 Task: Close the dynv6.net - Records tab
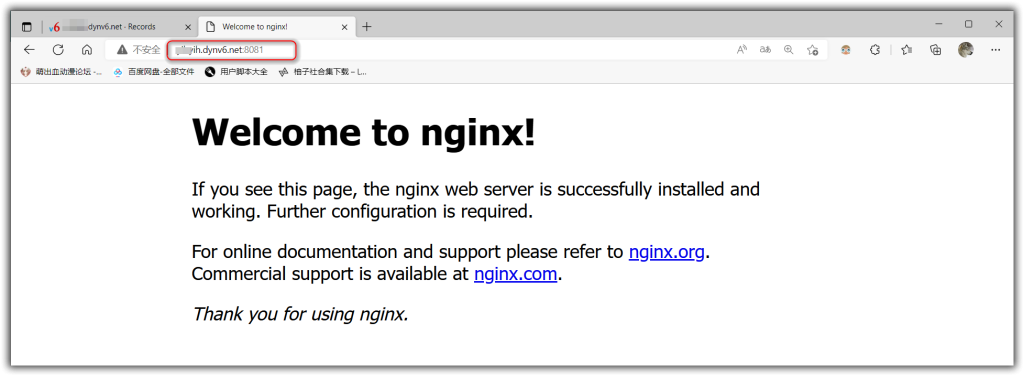[188, 27]
